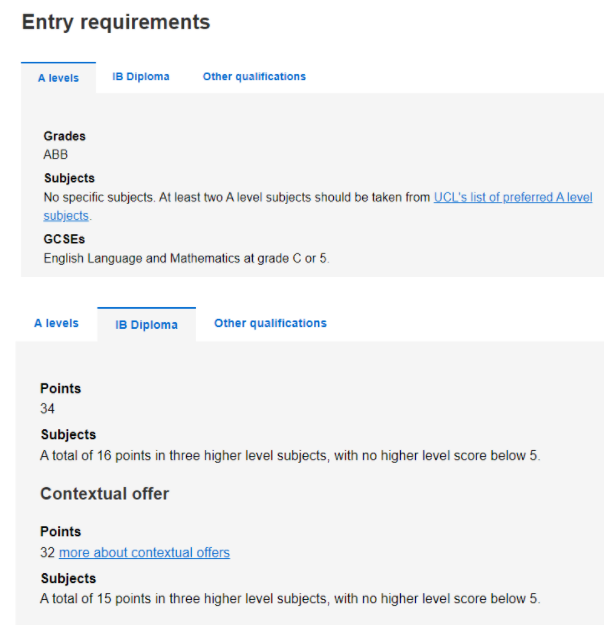The width and height of the screenshot is (614, 635).
Task: Click the Subjects label below ABB
Action: (69, 178)
